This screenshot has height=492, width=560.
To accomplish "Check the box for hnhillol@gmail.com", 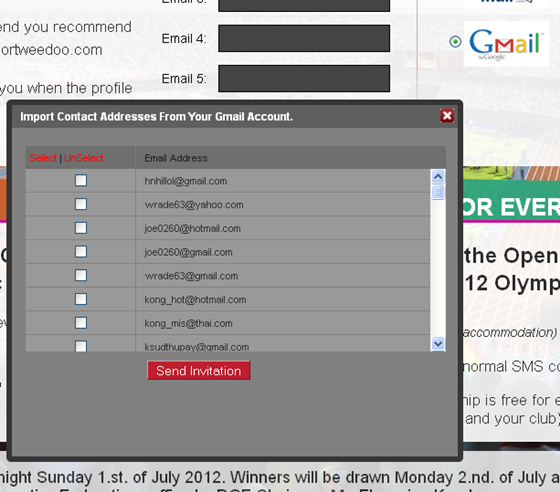I will click(x=81, y=180).
